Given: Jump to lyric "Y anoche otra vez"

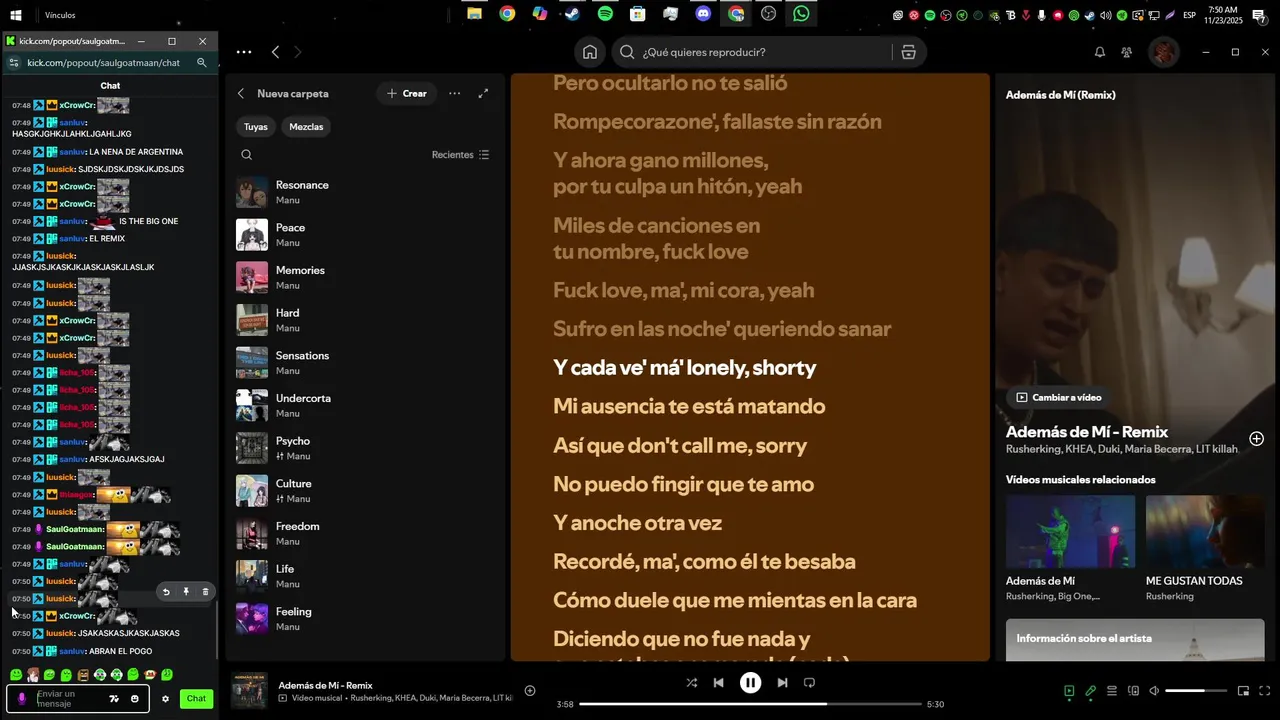Looking at the screenshot, I should pos(638,523).
